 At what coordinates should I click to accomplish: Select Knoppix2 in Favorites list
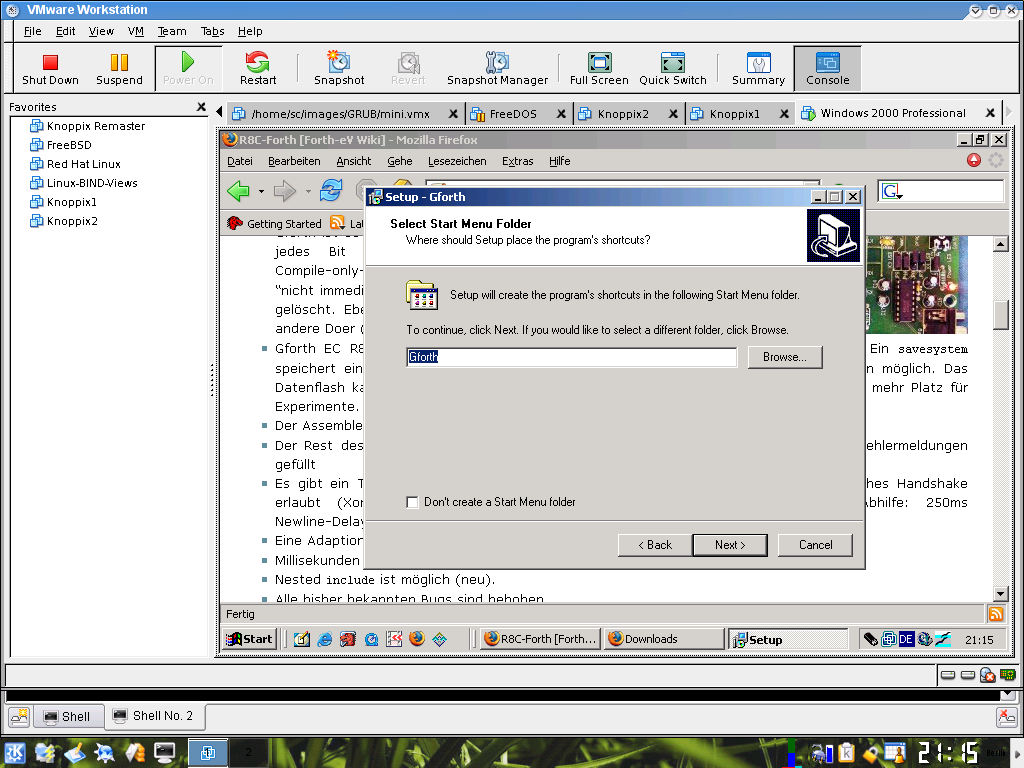pyautogui.click(x=64, y=221)
